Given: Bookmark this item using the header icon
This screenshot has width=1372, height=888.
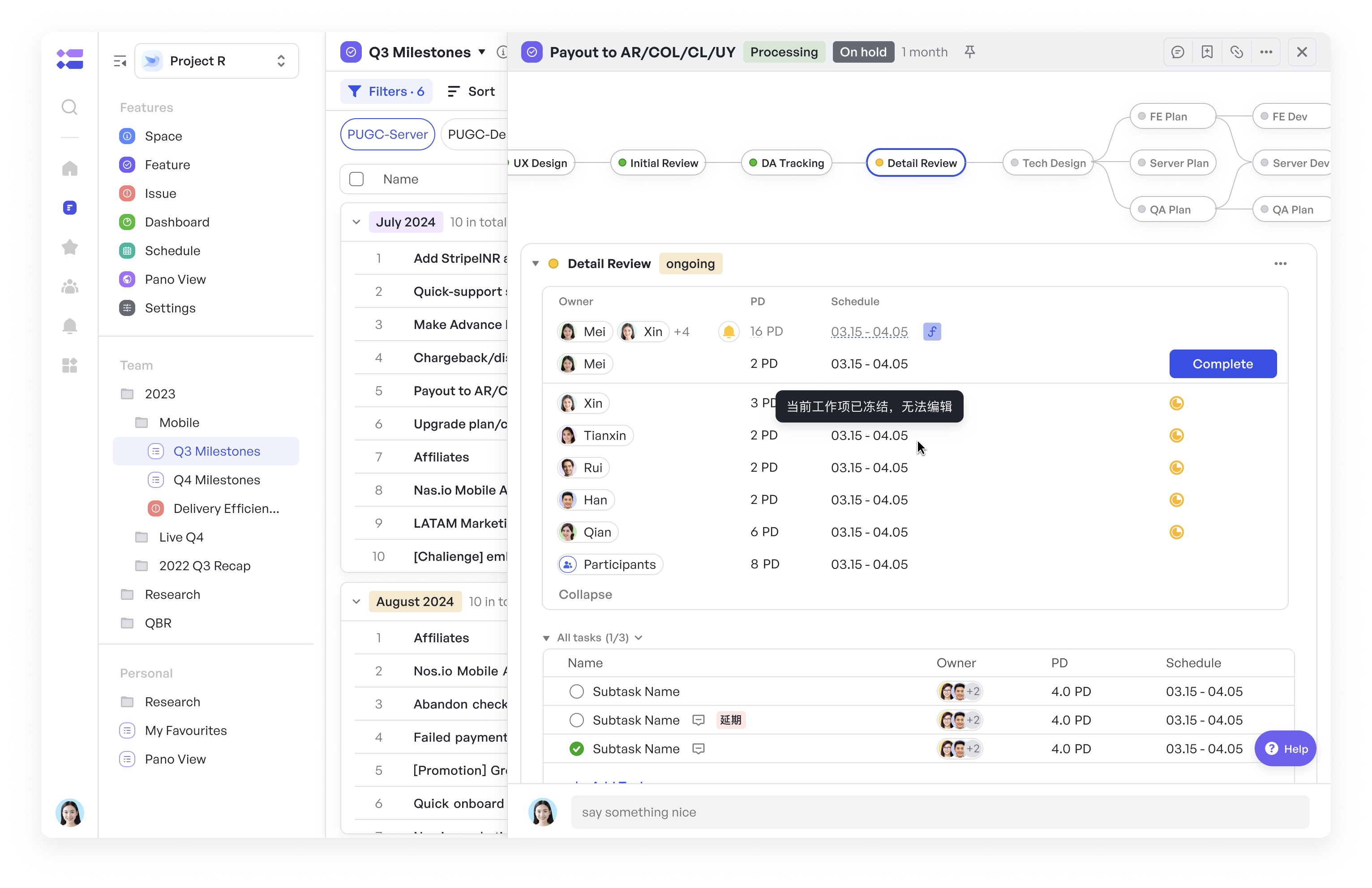Looking at the screenshot, I should [1207, 52].
